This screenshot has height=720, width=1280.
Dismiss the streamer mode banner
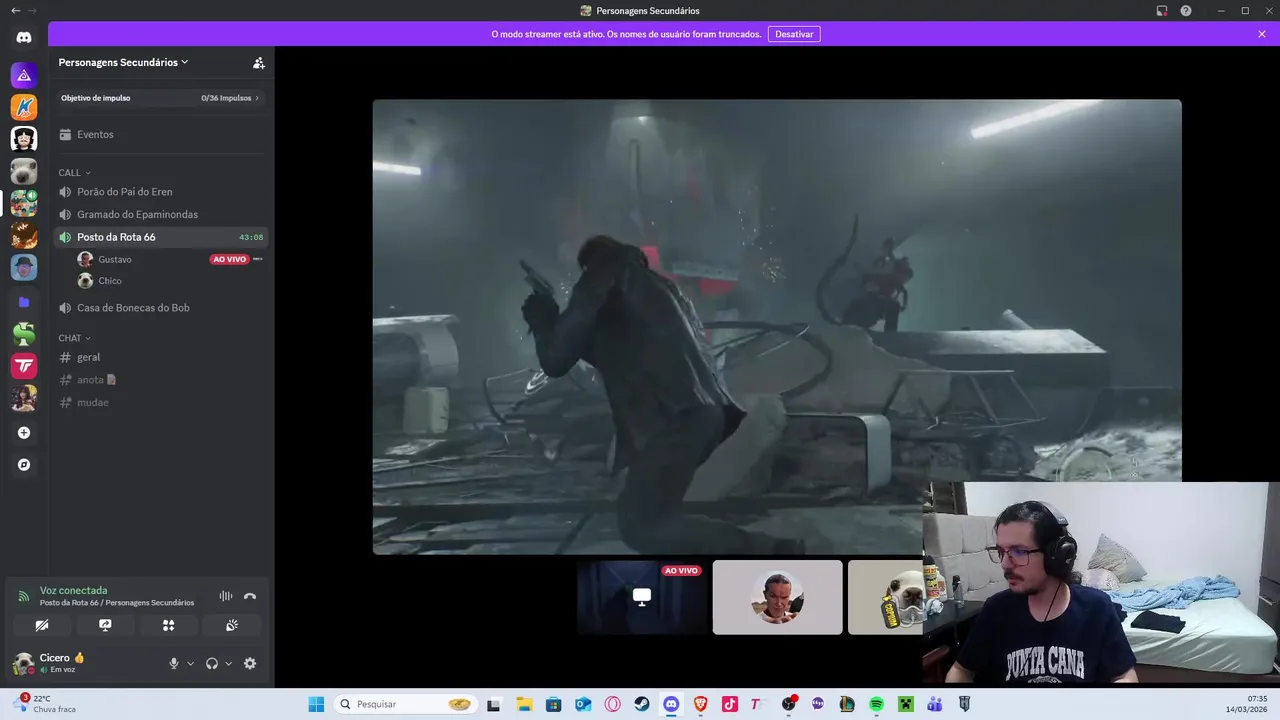point(1262,34)
